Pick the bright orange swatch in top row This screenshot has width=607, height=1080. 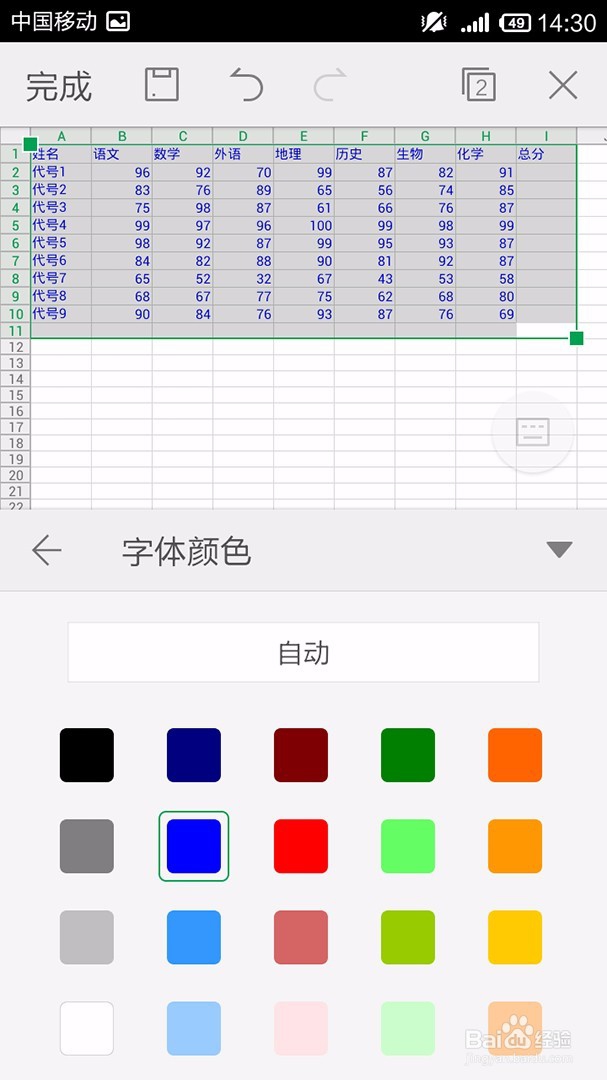pyautogui.click(x=515, y=755)
